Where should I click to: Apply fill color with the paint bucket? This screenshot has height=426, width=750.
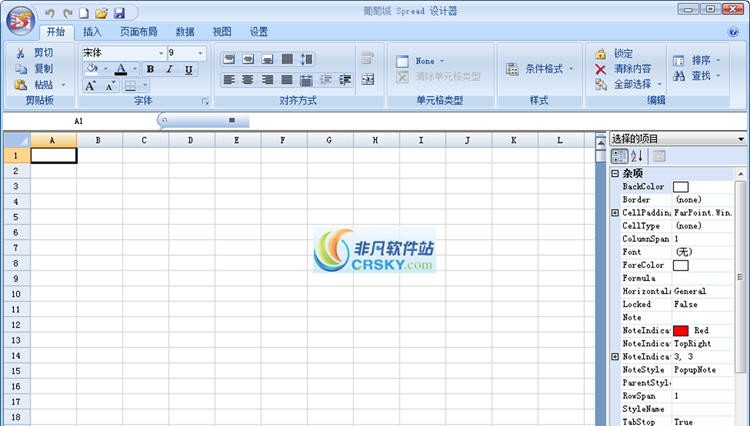click(x=92, y=69)
